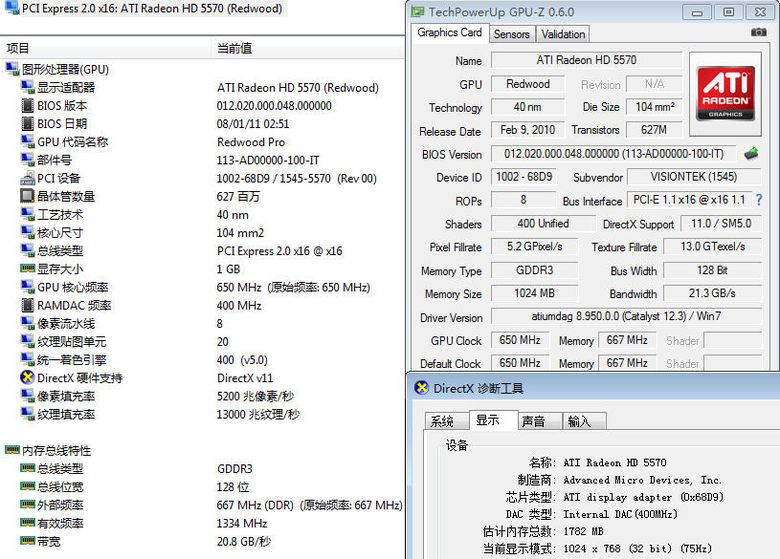The width and height of the screenshot is (780, 559).
Task: Switch to the Sensors tab in GPU-Z
Action: click(x=511, y=34)
